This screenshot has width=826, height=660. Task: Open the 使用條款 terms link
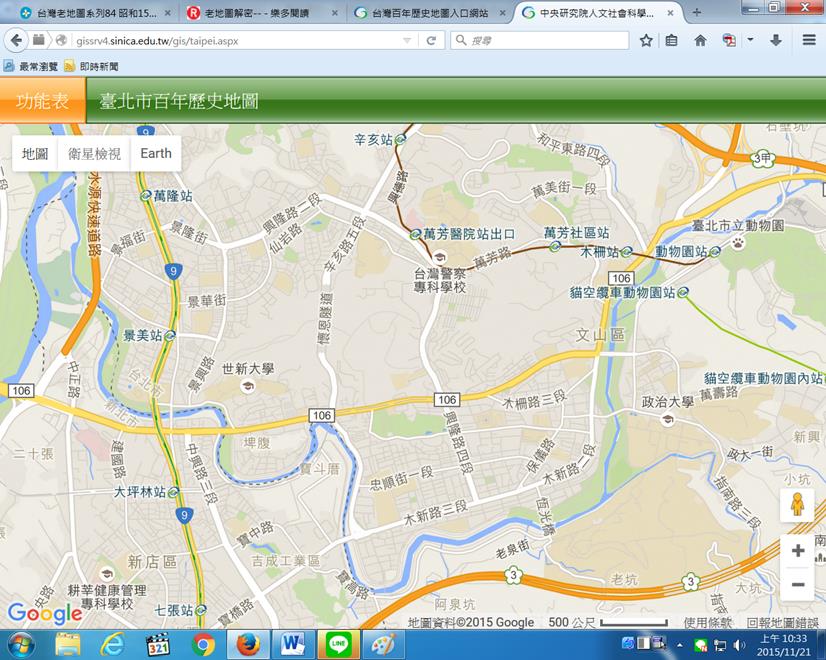(707, 623)
